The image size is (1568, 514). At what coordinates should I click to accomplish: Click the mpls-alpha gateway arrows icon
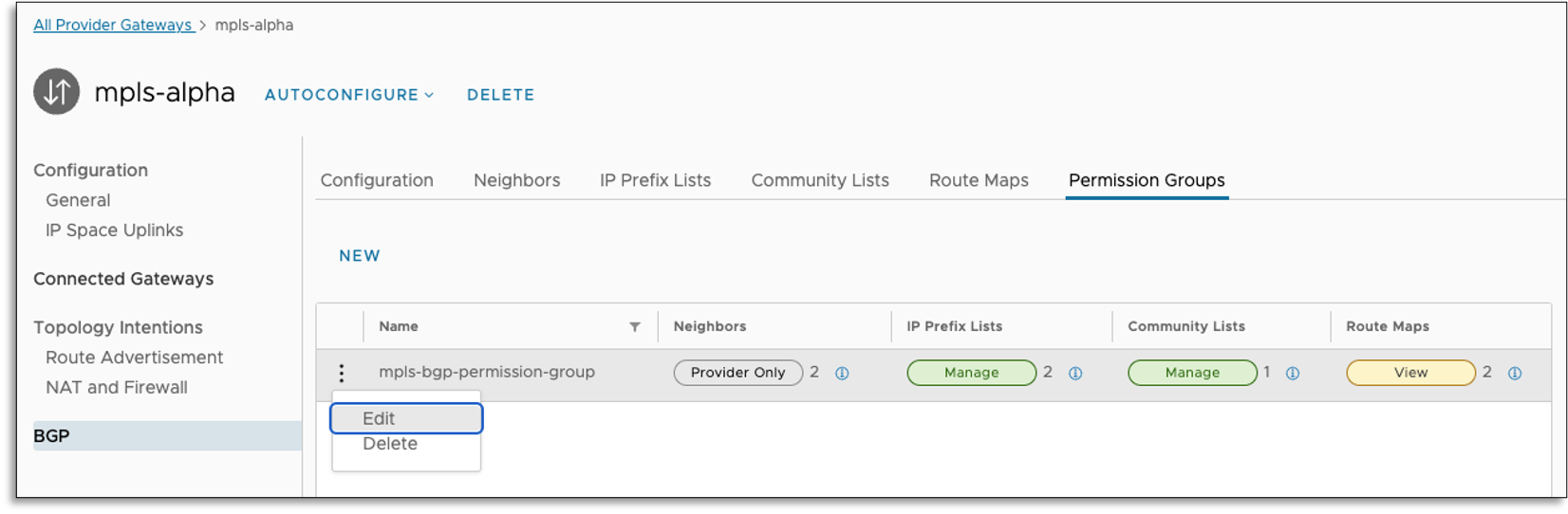coord(57,92)
